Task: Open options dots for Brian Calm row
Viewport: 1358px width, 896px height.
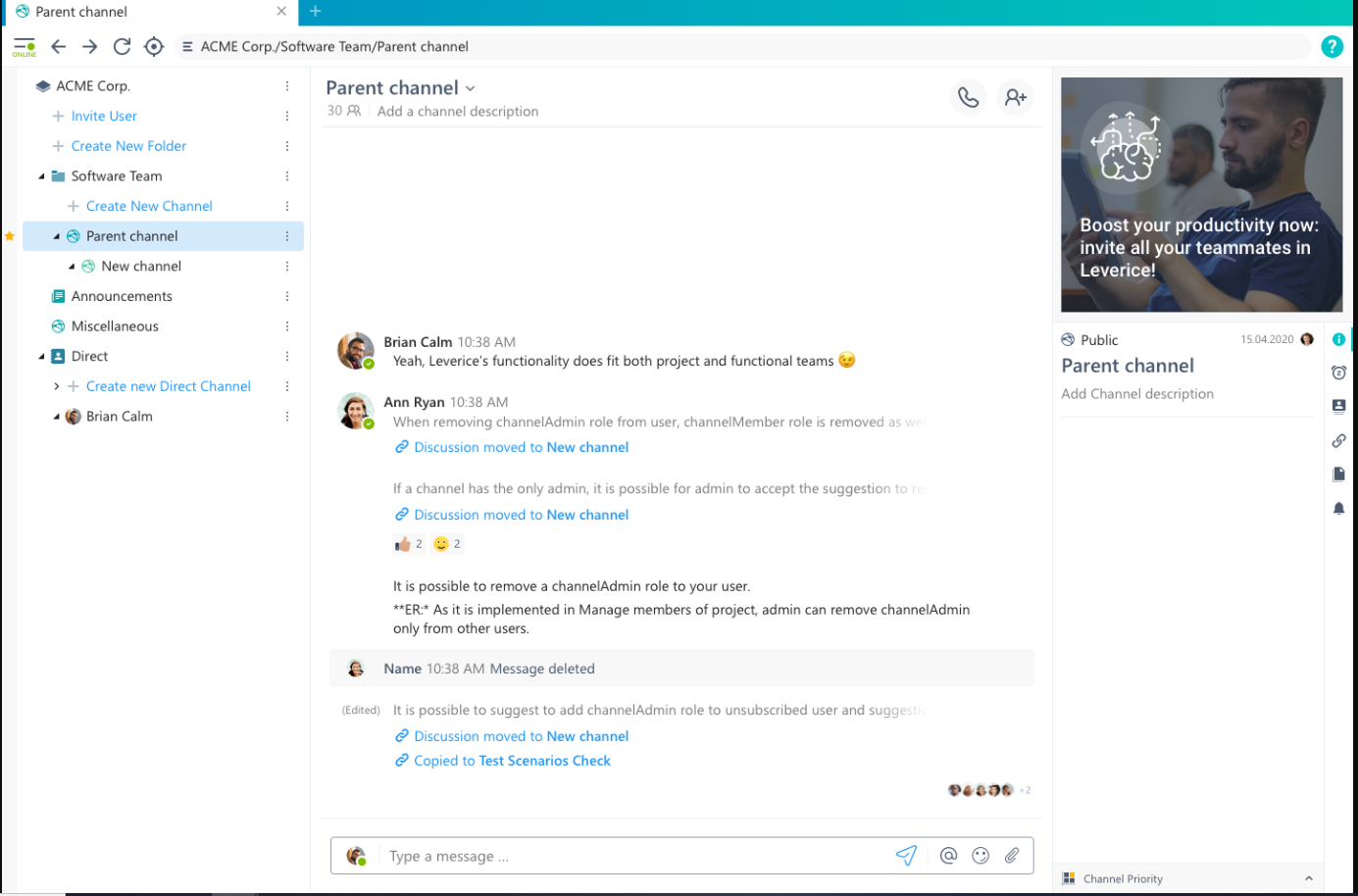Action: point(287,417)
